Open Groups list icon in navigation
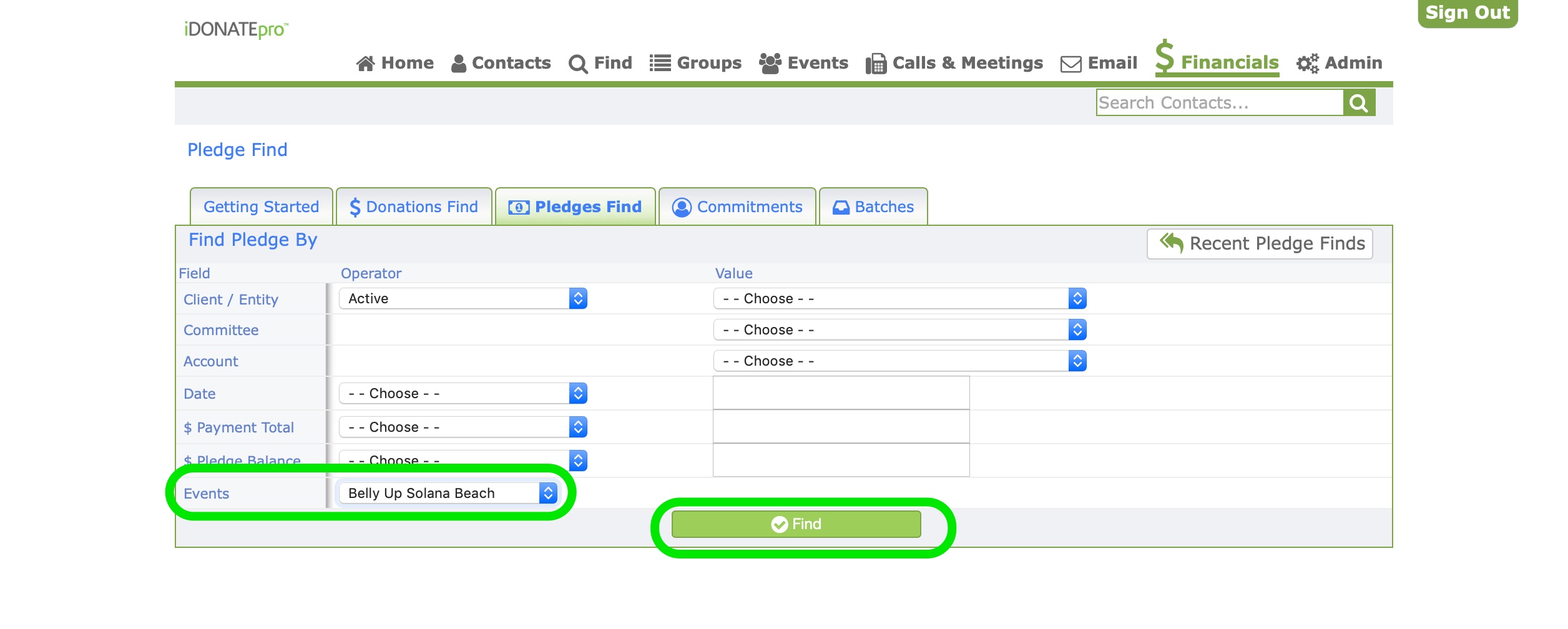The width and height of the screenshot is (1568, 629). (660, 63)
